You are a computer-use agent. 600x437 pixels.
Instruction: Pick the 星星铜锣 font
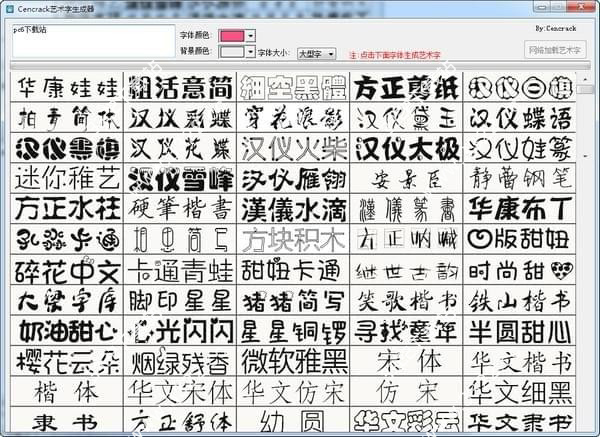tap(293, 331)
